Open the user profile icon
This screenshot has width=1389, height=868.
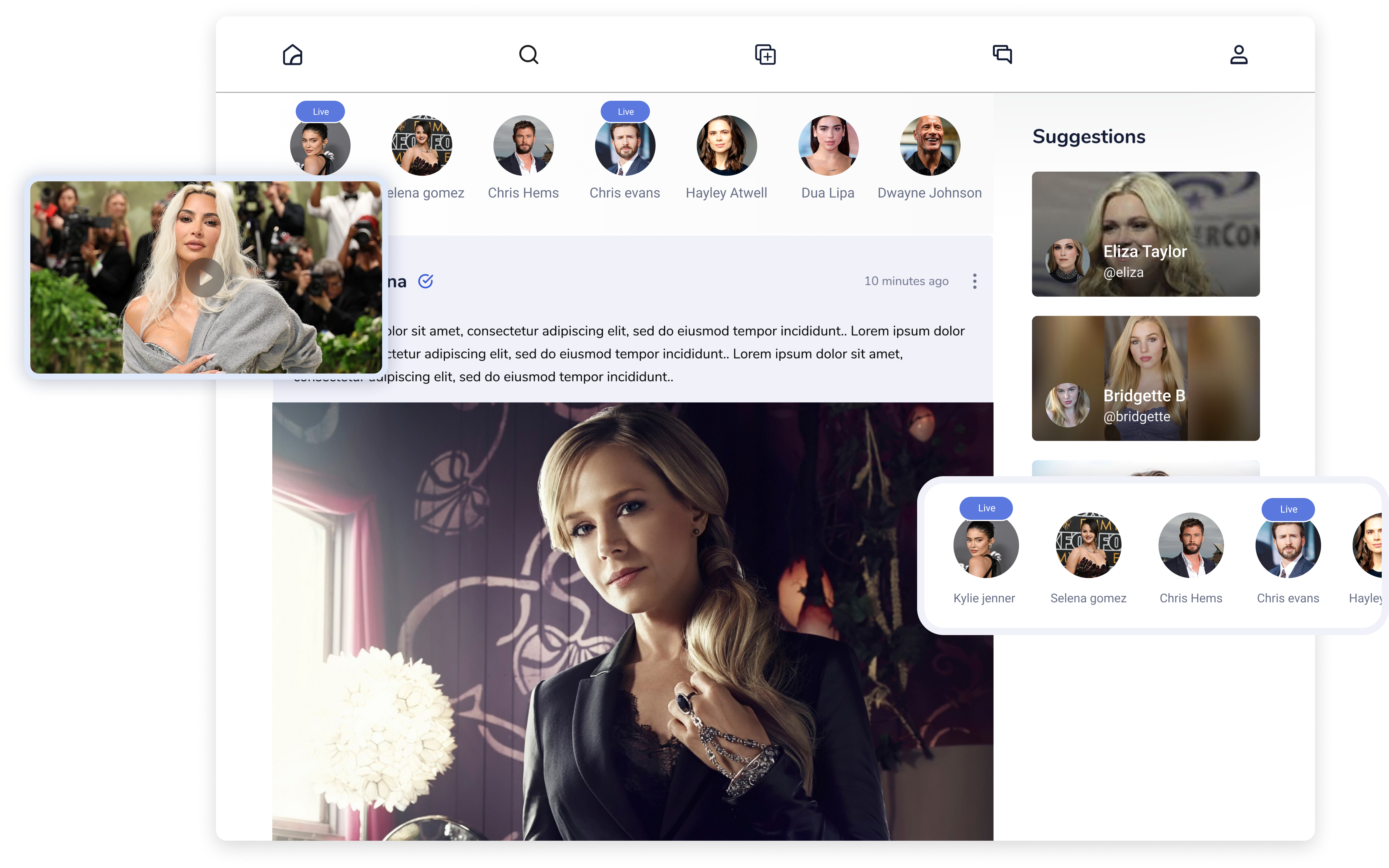[x=1239, y=55]
